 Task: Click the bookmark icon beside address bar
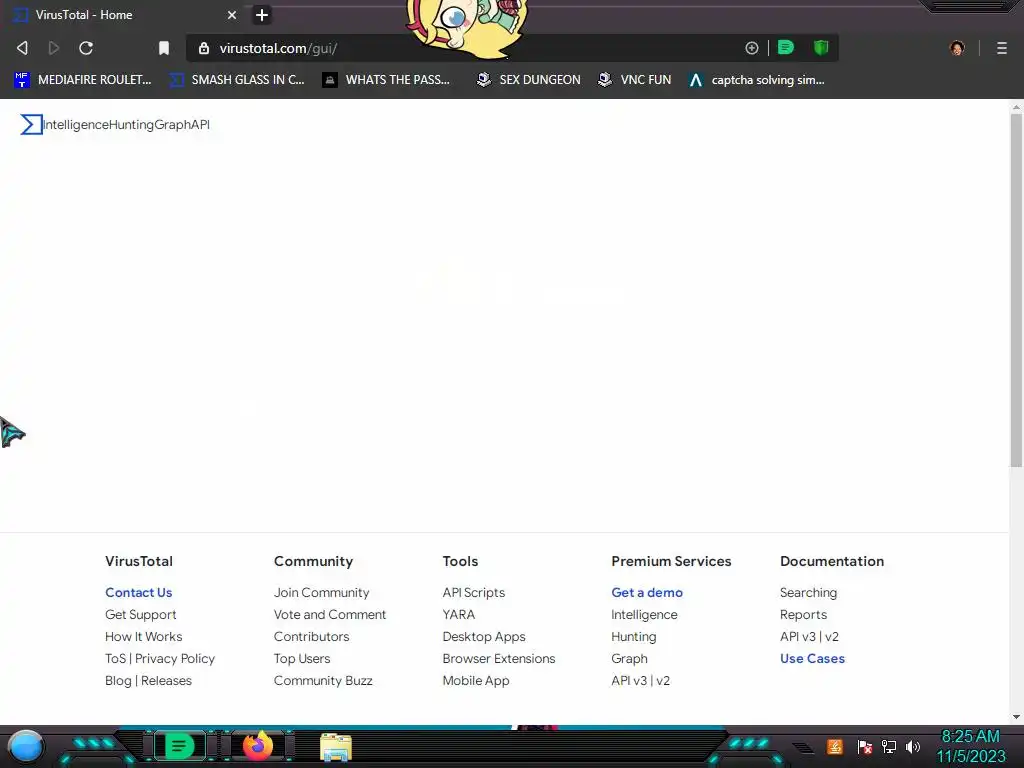point(164,48)
